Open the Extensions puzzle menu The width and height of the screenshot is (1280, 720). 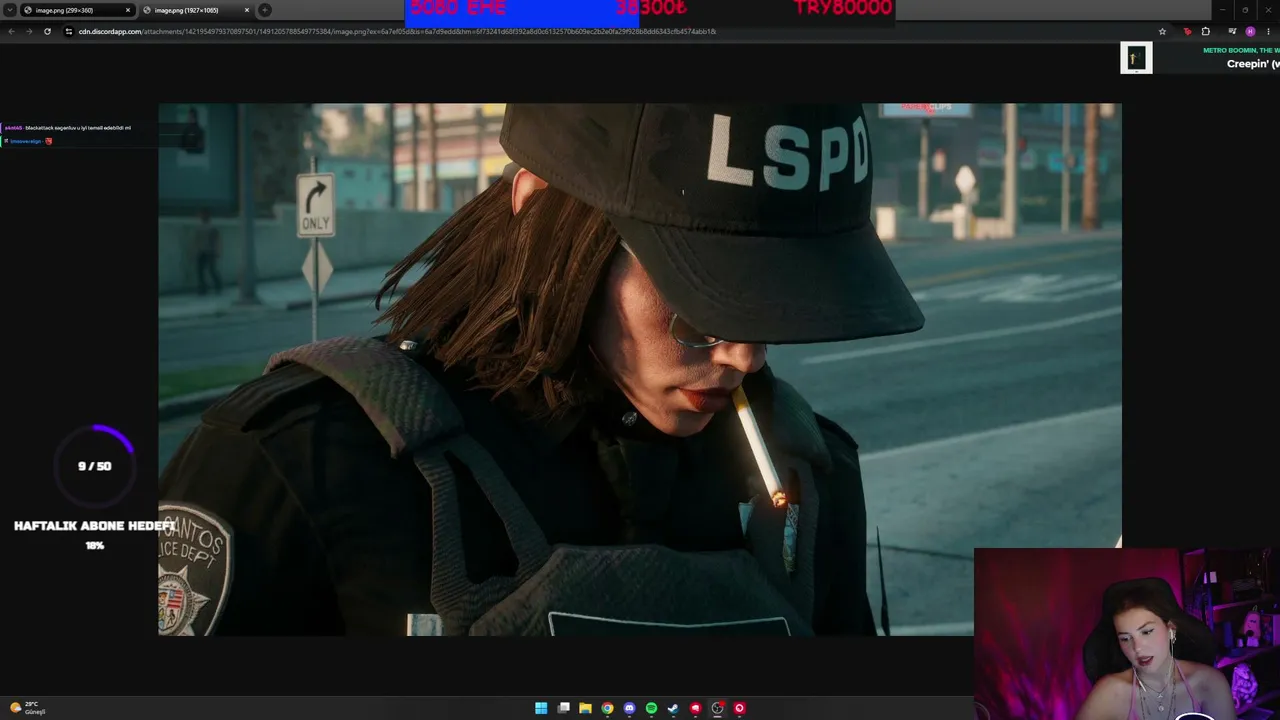point(1205,31)
